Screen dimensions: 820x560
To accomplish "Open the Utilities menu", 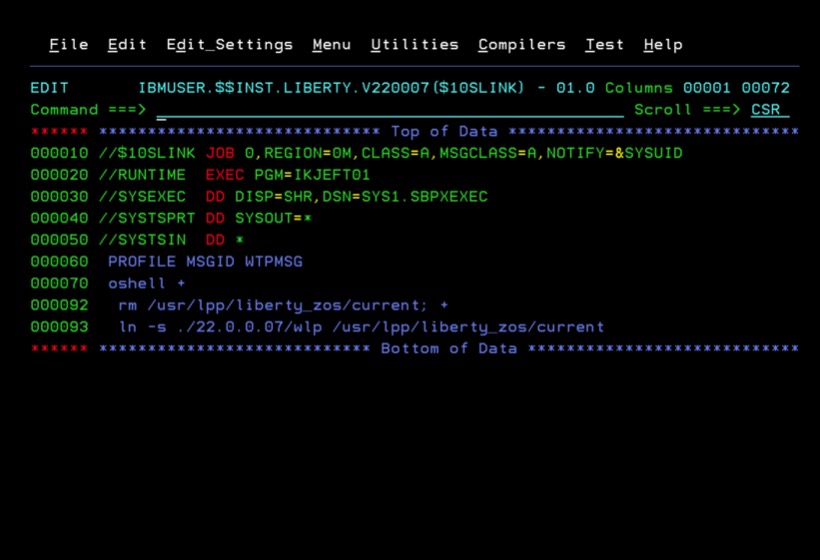I will click(x=415, y=45).
